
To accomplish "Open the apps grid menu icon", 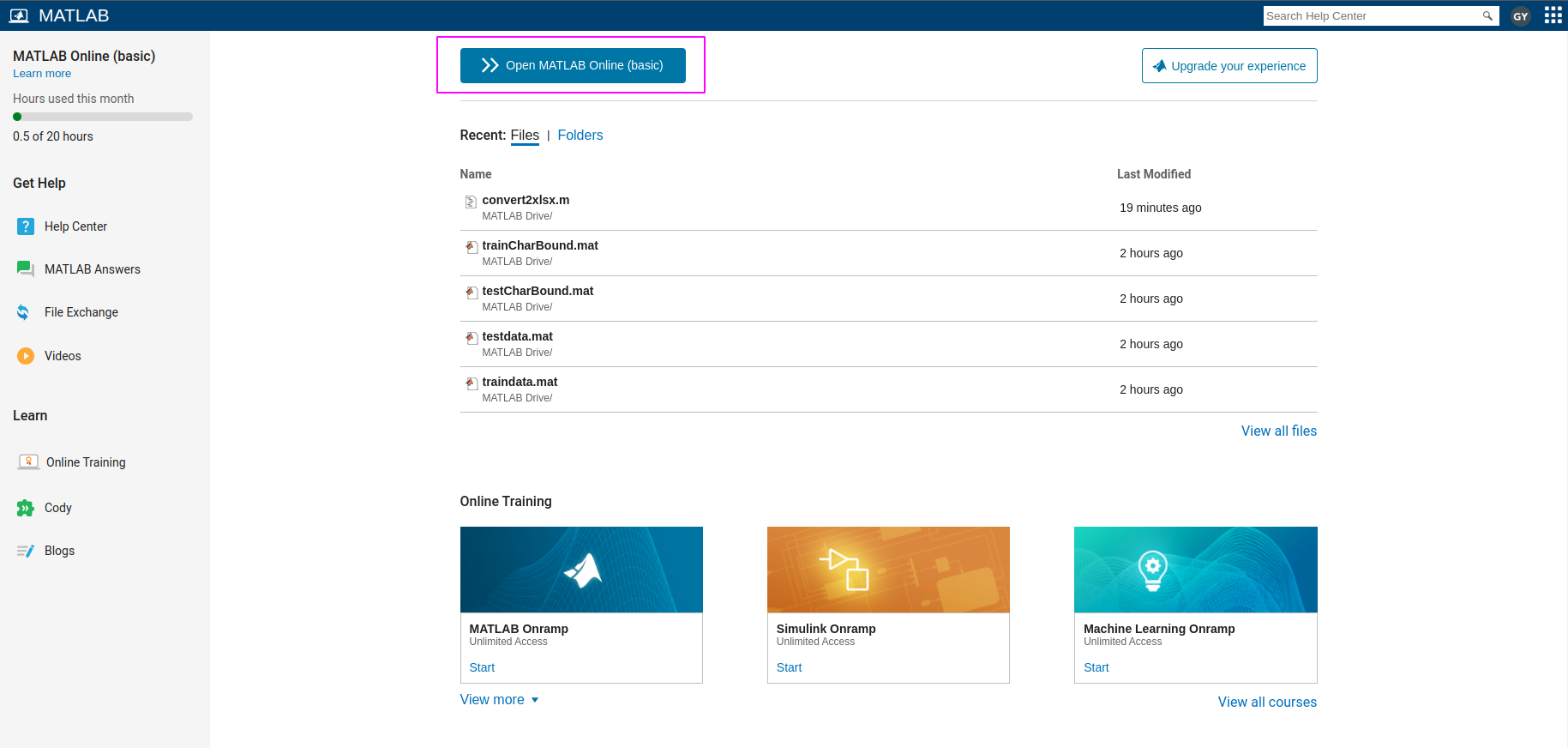I will (1553, 15).
